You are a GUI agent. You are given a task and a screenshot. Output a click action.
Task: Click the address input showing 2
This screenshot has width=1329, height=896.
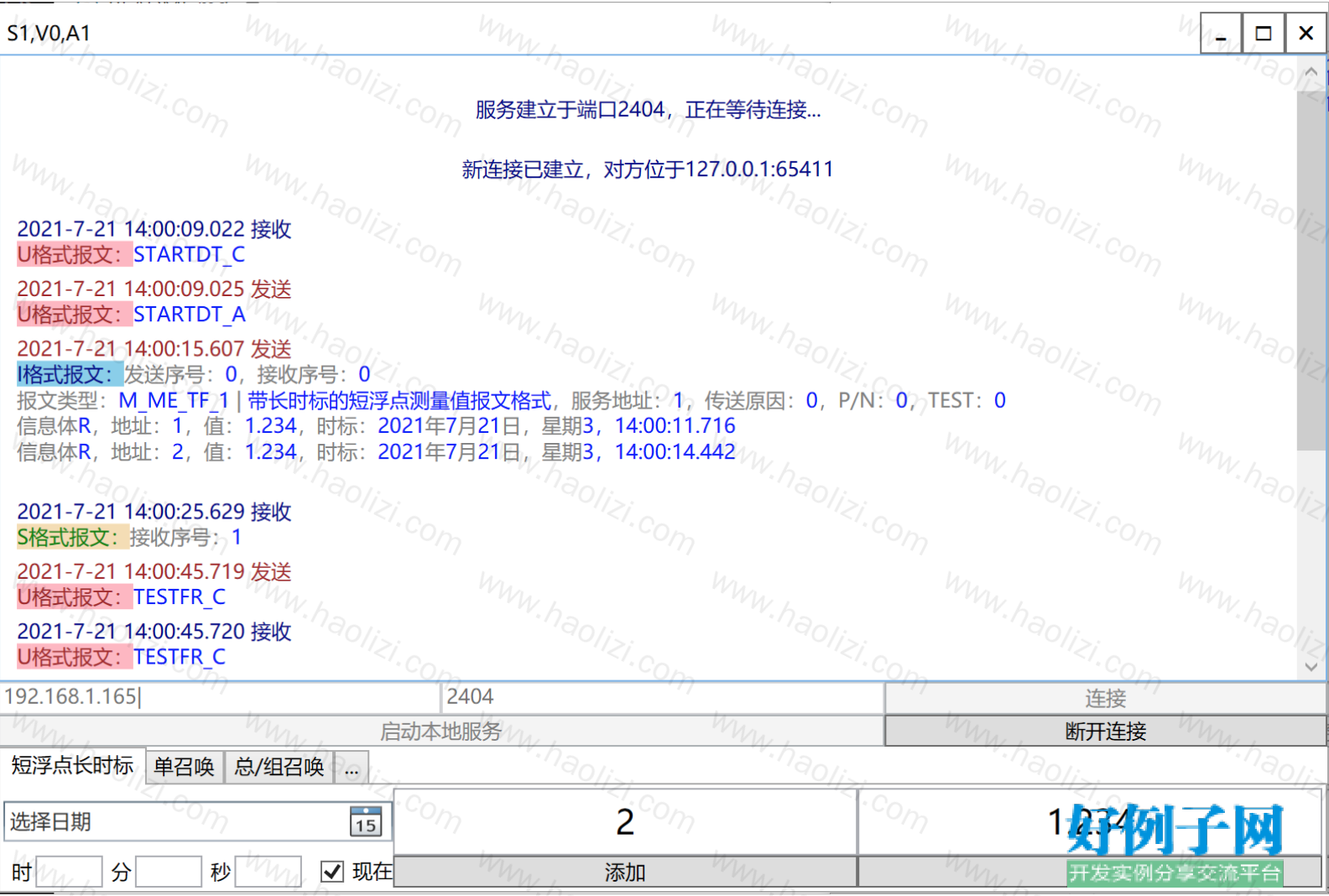[625, 822]
